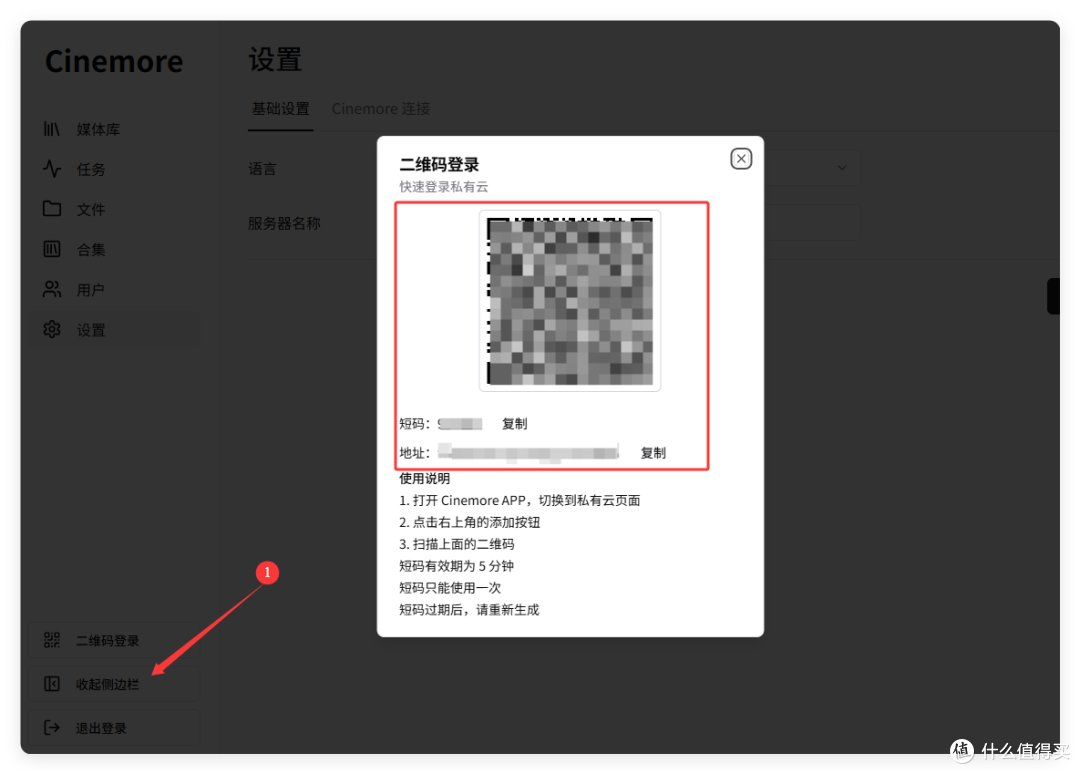Viewport: 1080px width, 774px height.
Task: Open the 媒体库 sidebar item
Action: click(114, 129)
